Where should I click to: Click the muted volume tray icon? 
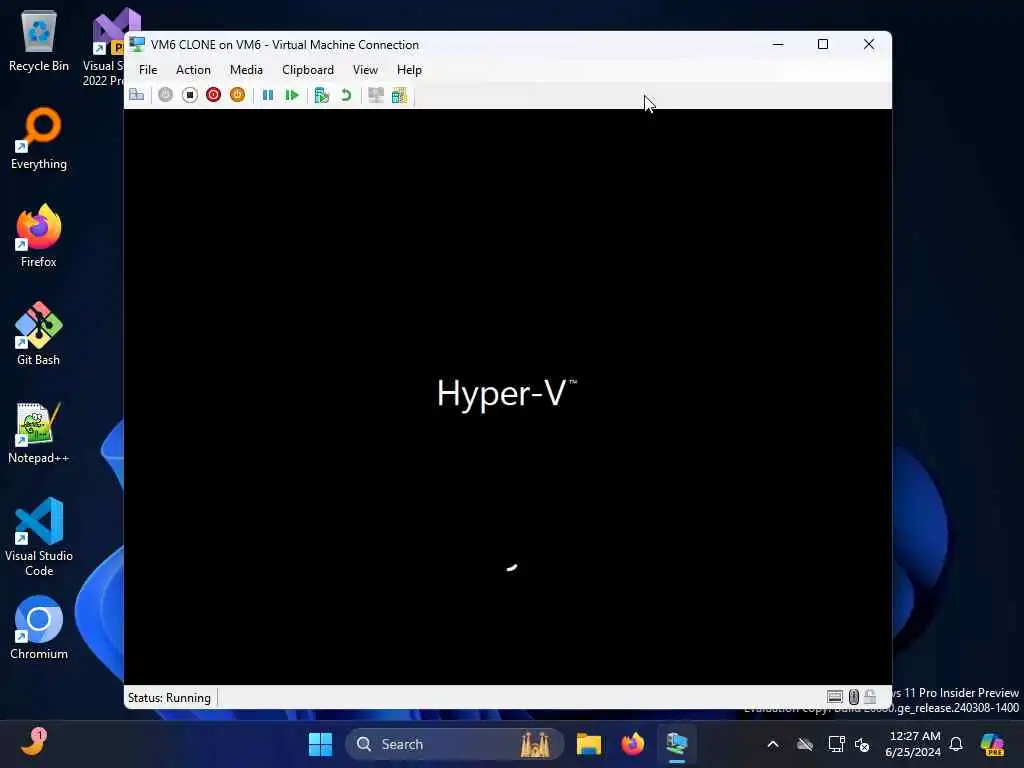point(862,744)
